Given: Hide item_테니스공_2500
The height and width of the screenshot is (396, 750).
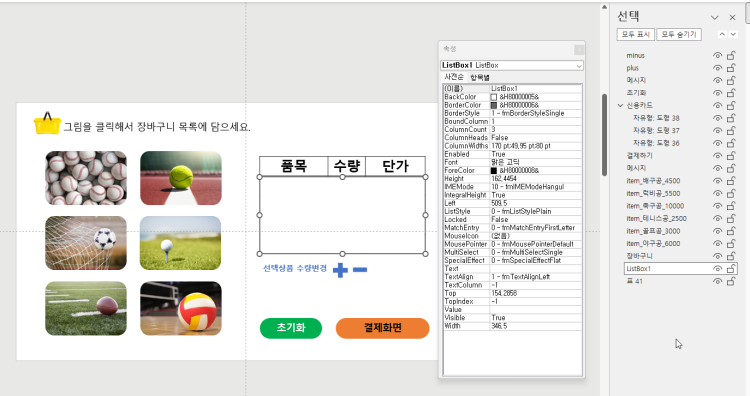Looking at the screenshot, I should tap(717, 218).
